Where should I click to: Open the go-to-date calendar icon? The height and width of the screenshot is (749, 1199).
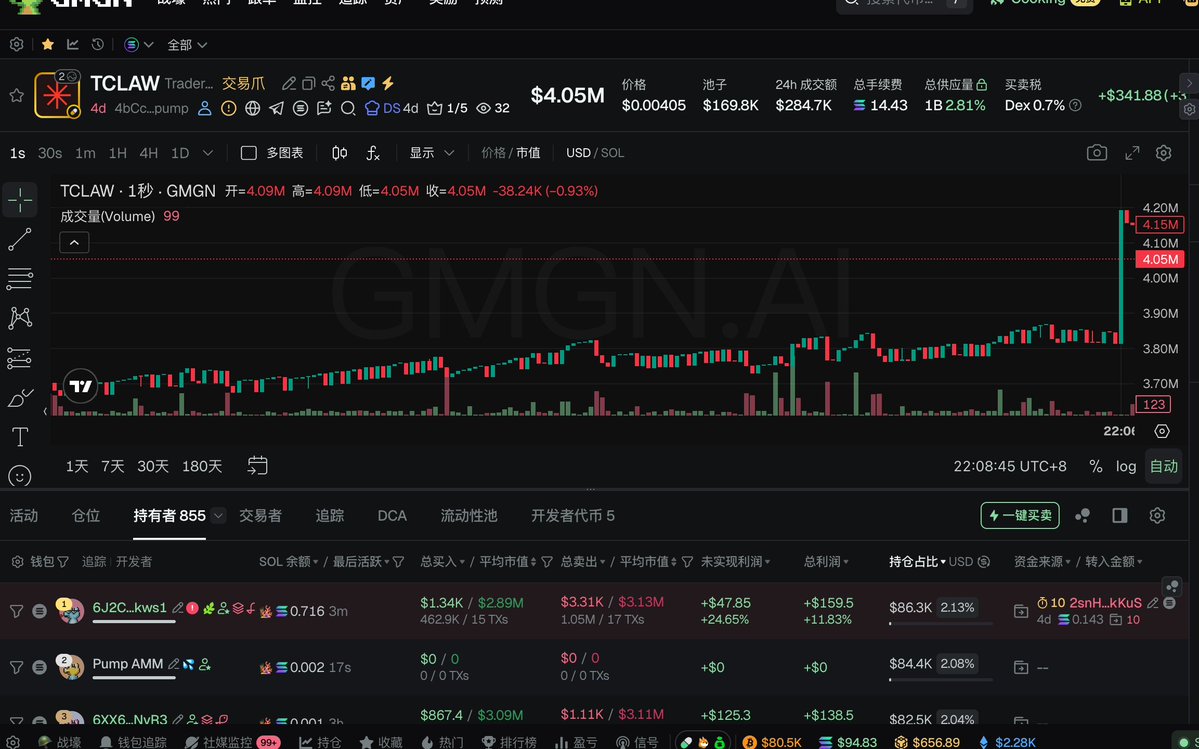[x=258, y=465]
